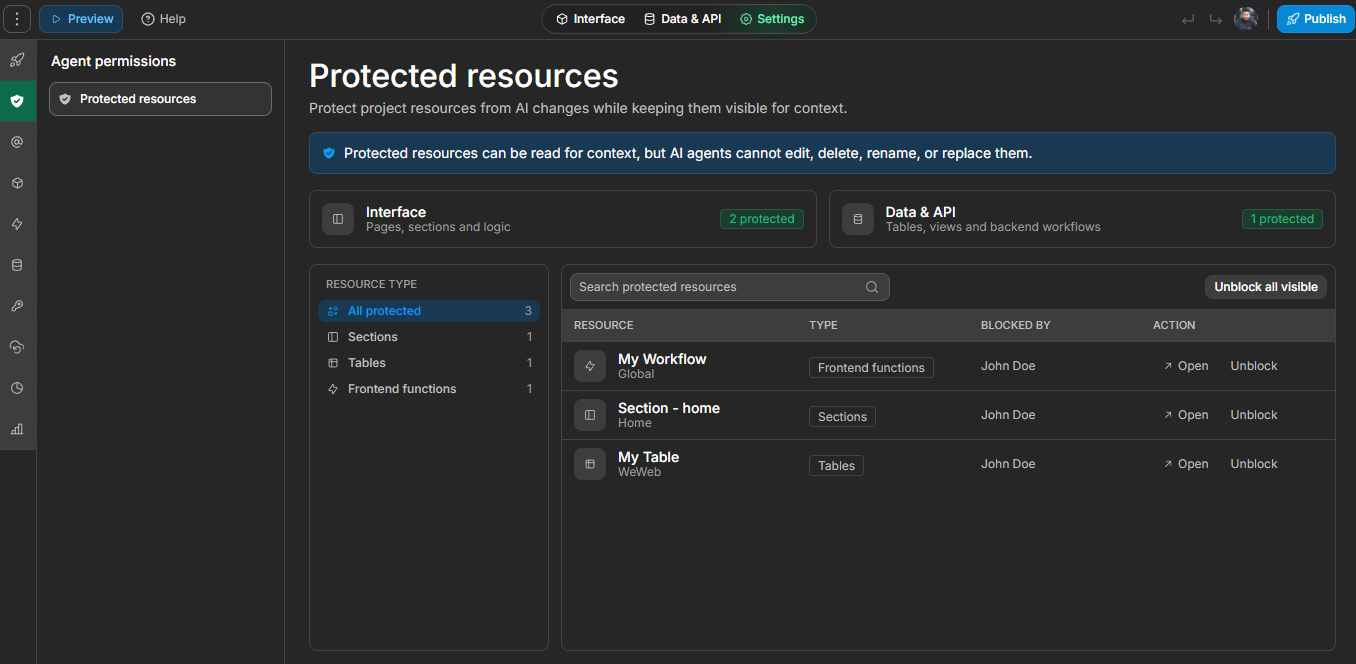Click the 2 protected badge
Screen dimensions: 1356x664
click(x=762, y=219)
